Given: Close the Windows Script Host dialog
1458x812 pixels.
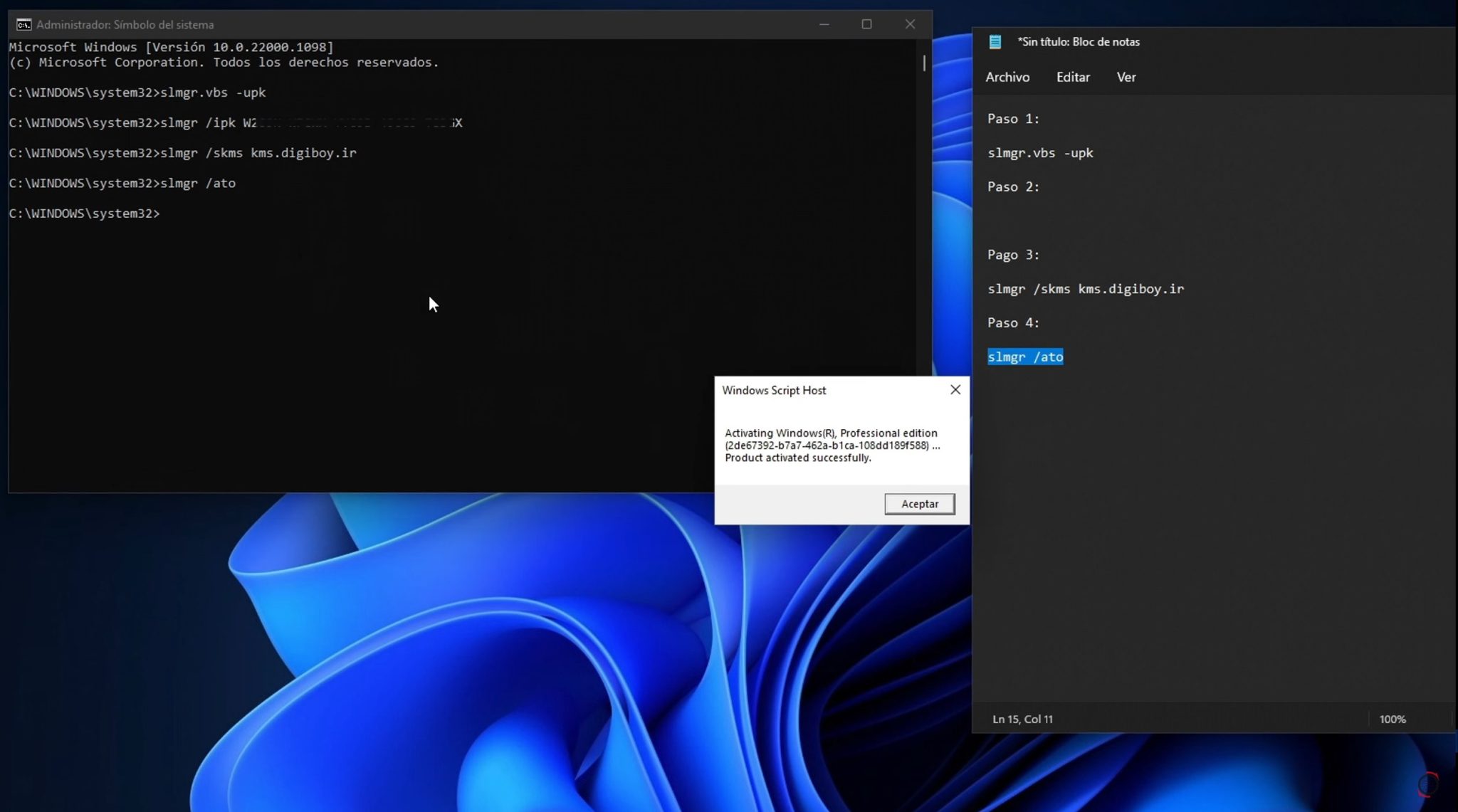Looking at the screenshot, I should click(x=954, y=389).
